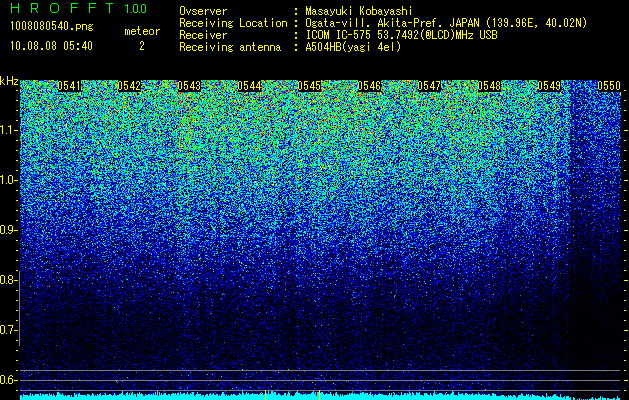Click the 0.7 frequency axis label

[x=7, y=330]
